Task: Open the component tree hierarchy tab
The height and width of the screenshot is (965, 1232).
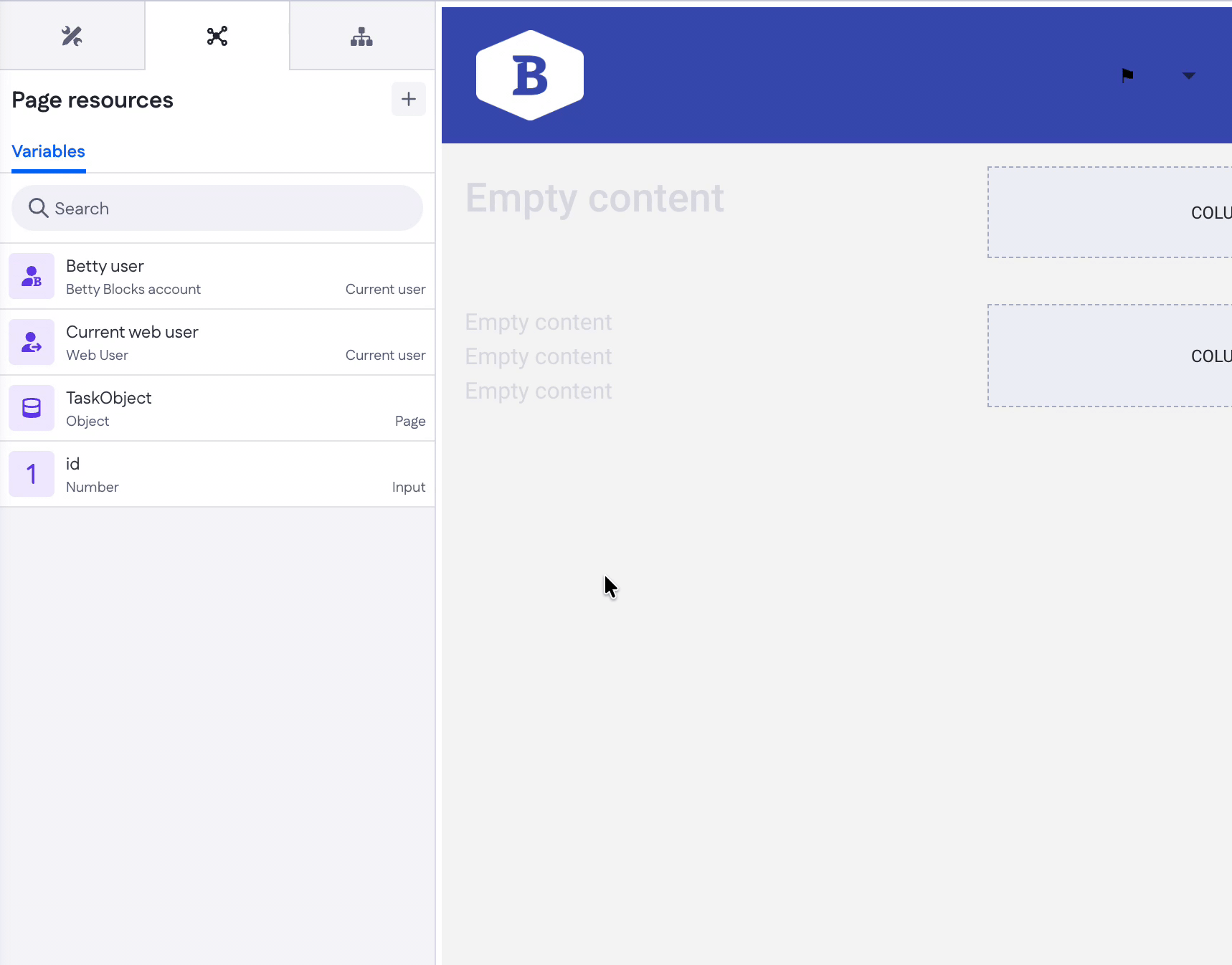Action: click(361, 36)
